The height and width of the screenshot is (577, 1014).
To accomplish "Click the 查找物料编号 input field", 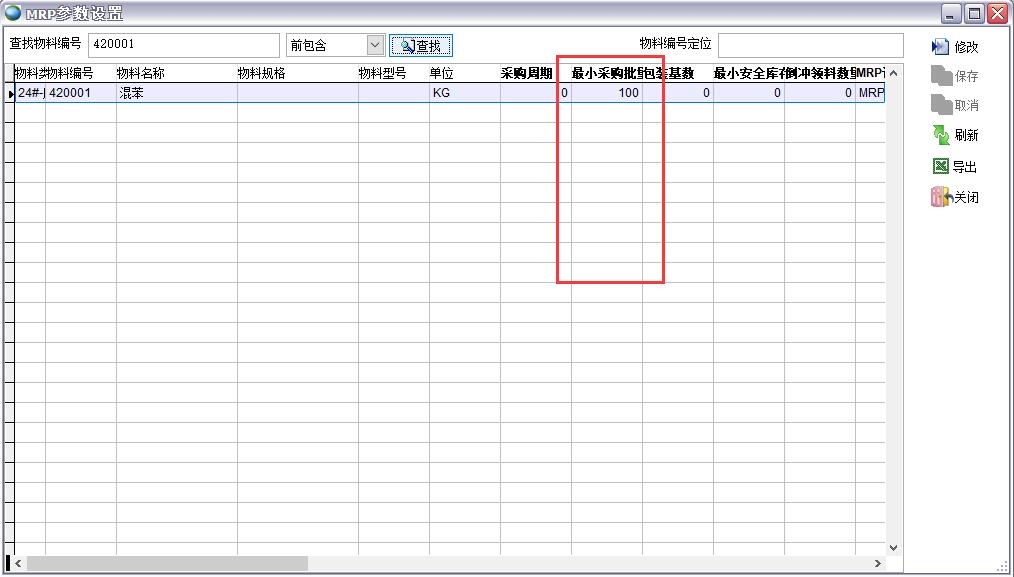I will click(184, 45).
